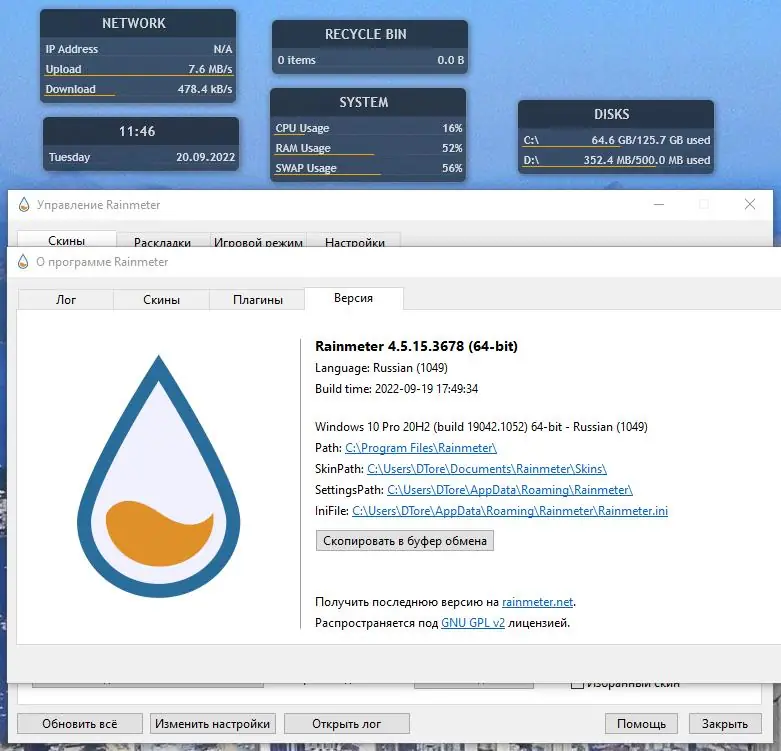Open the SettingsPath AppData\Roaming\Rainmeter link
The image size is (781, 751).
[510, 490]
